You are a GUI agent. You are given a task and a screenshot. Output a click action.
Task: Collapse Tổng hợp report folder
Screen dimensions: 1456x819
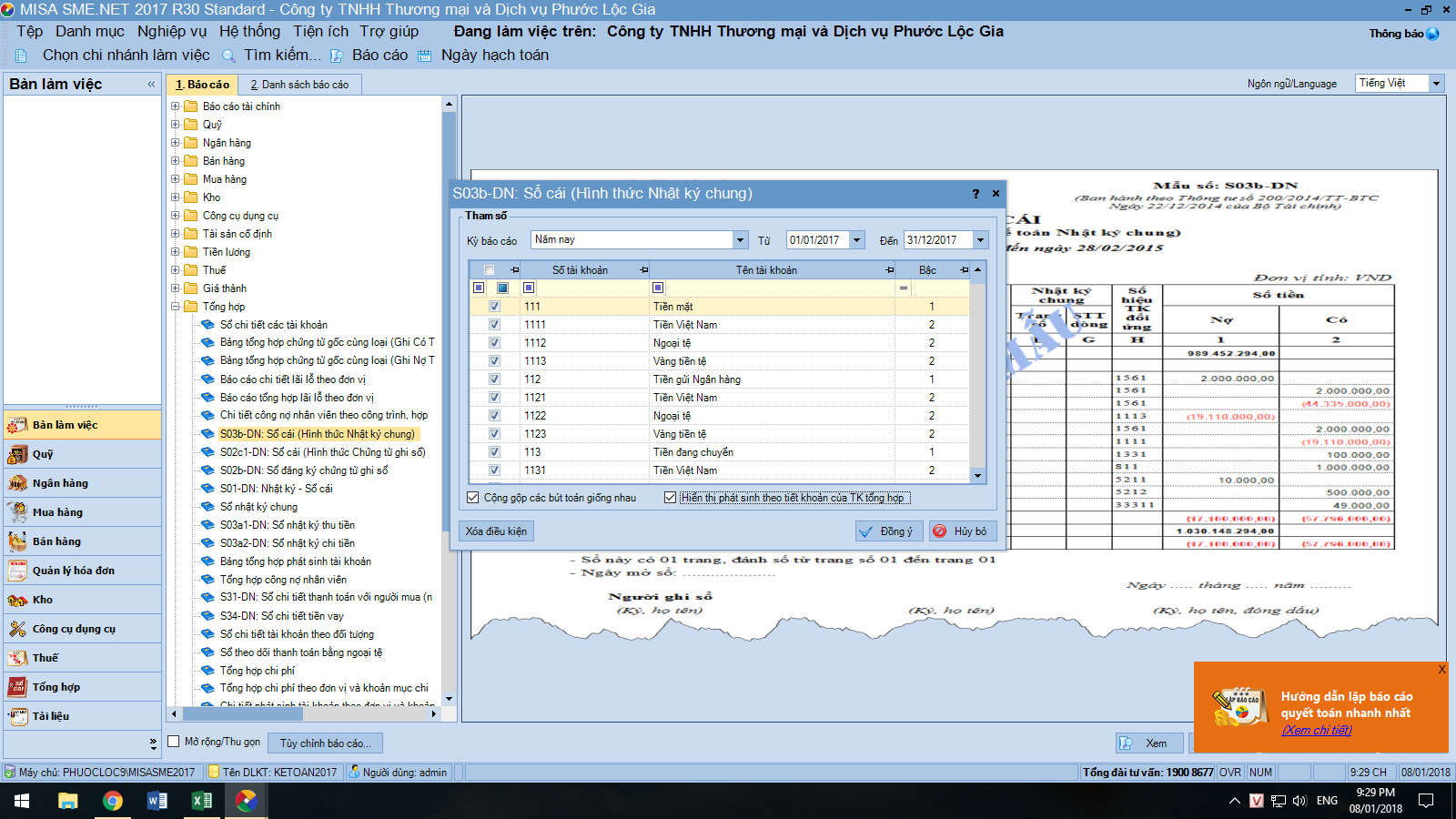[x=176, y=307]
